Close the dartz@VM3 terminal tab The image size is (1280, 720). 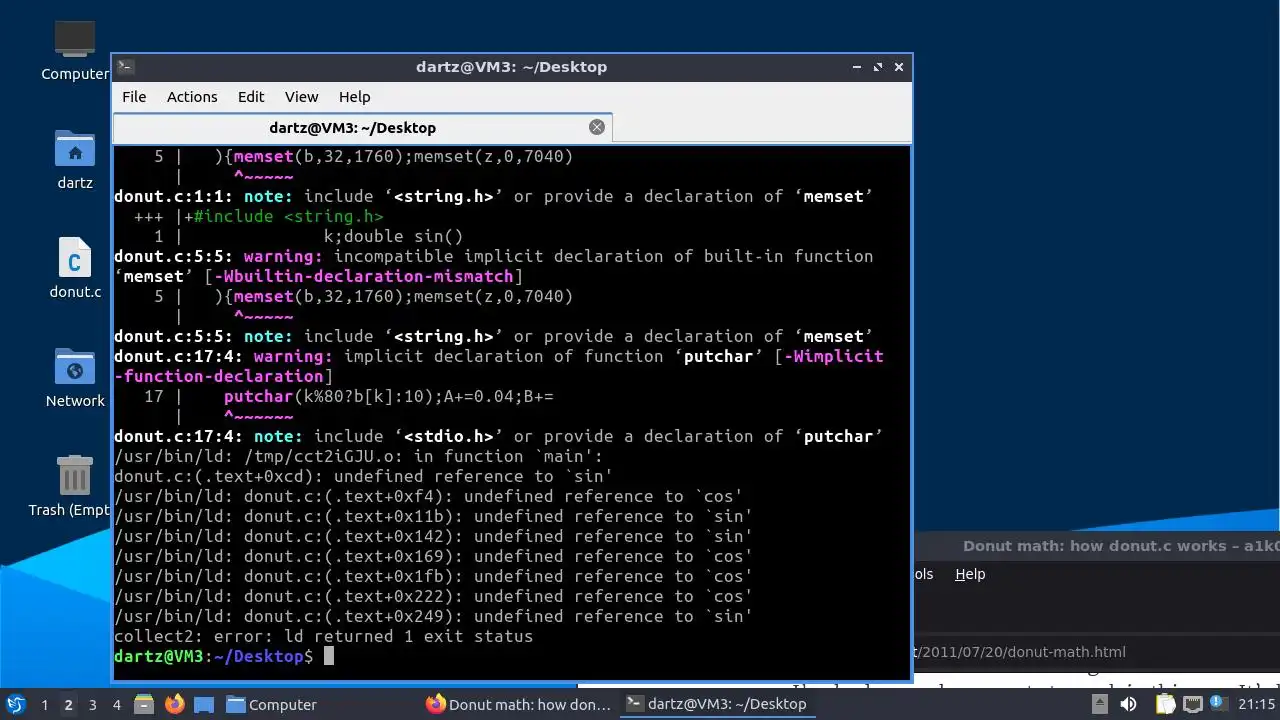click(597, 127)
